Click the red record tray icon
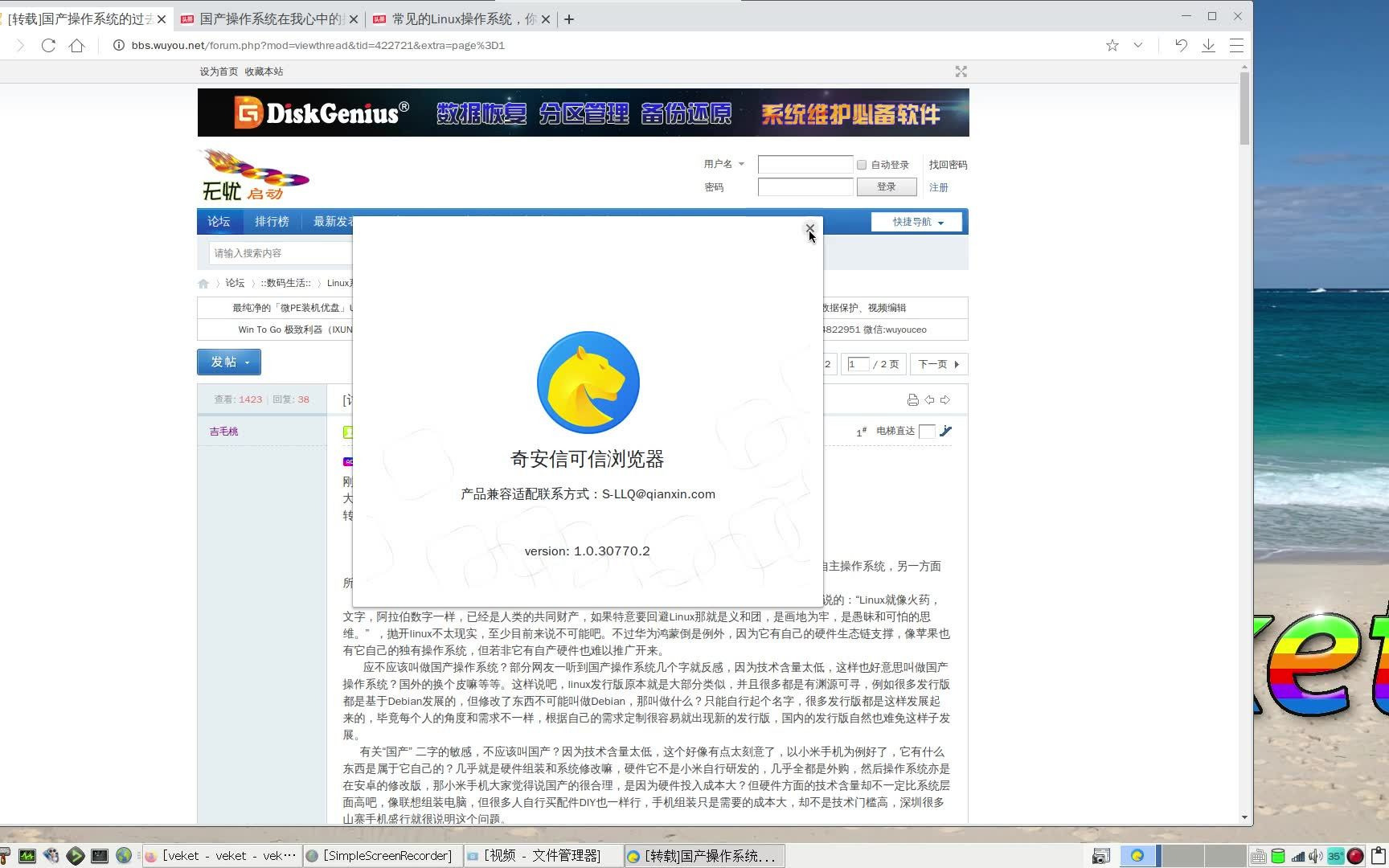This screenshot has width=1389, height=868. 1355,856
